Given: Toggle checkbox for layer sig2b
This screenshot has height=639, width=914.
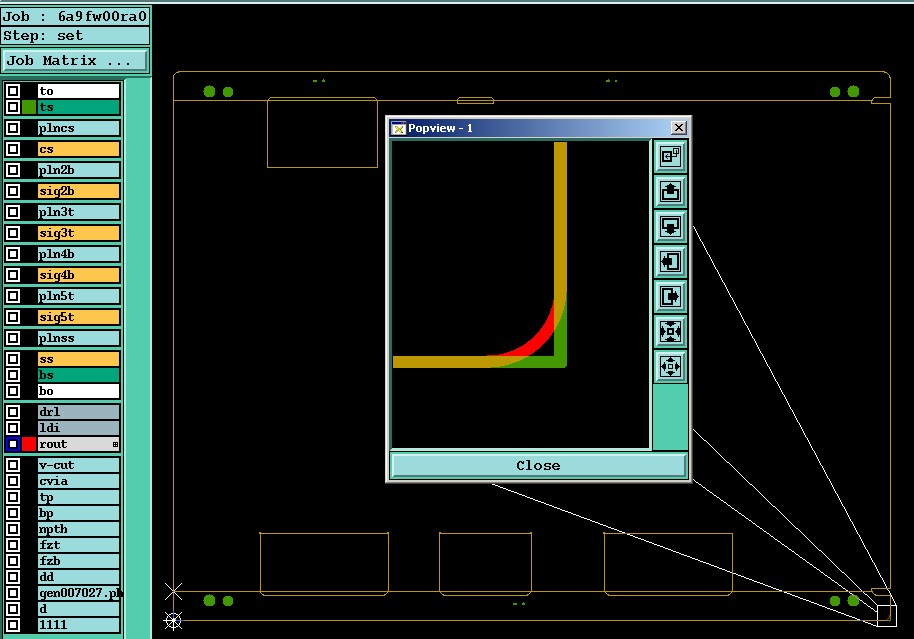Looking at the screenshot, I should [x=13, y=191].
